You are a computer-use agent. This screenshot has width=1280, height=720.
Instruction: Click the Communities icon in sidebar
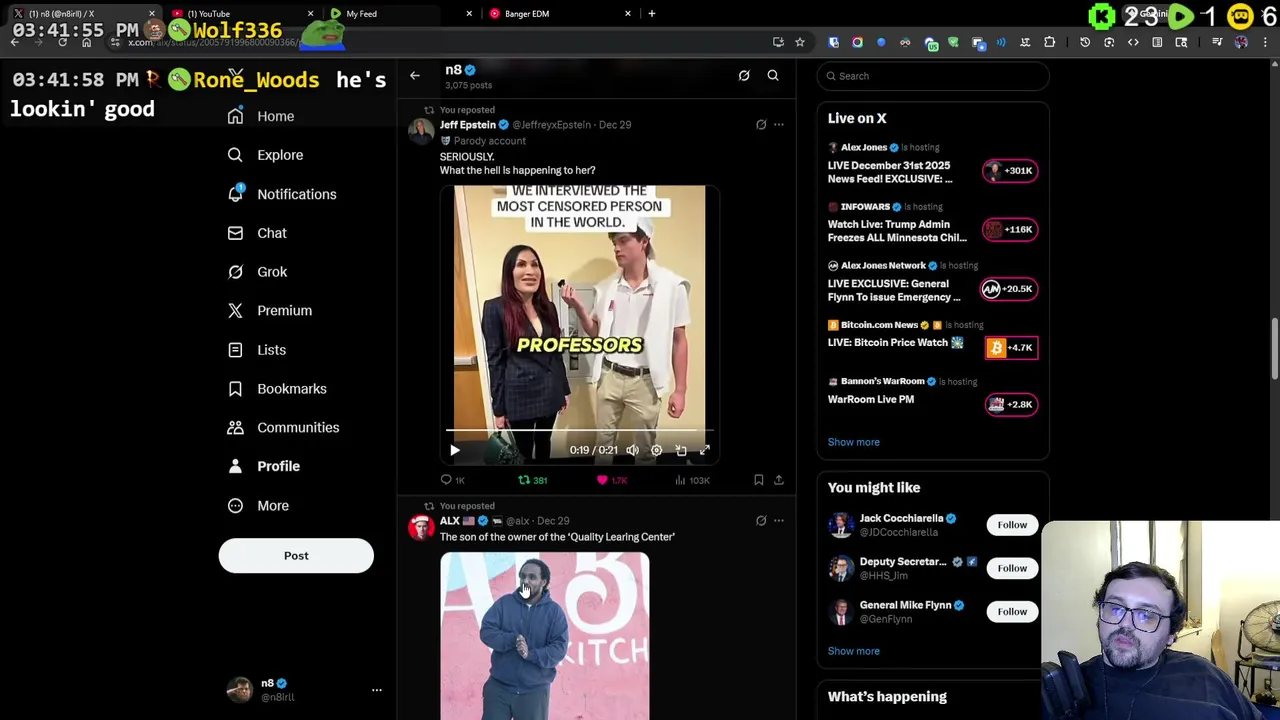tap(235, 428)
